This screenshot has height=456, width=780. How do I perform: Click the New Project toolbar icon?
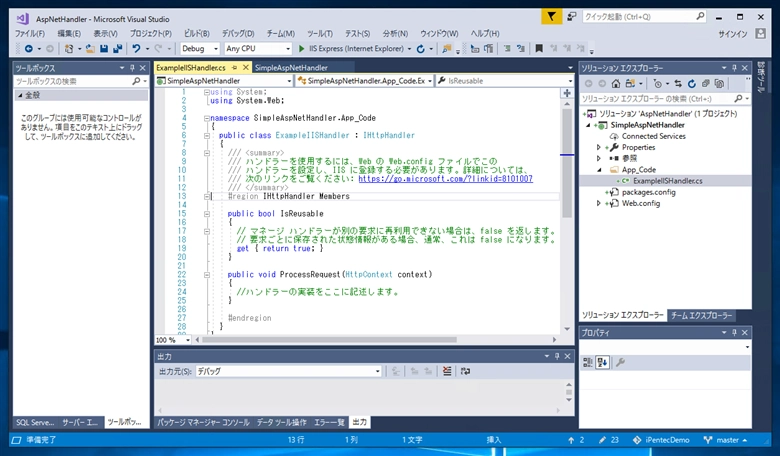pos(69,49)
